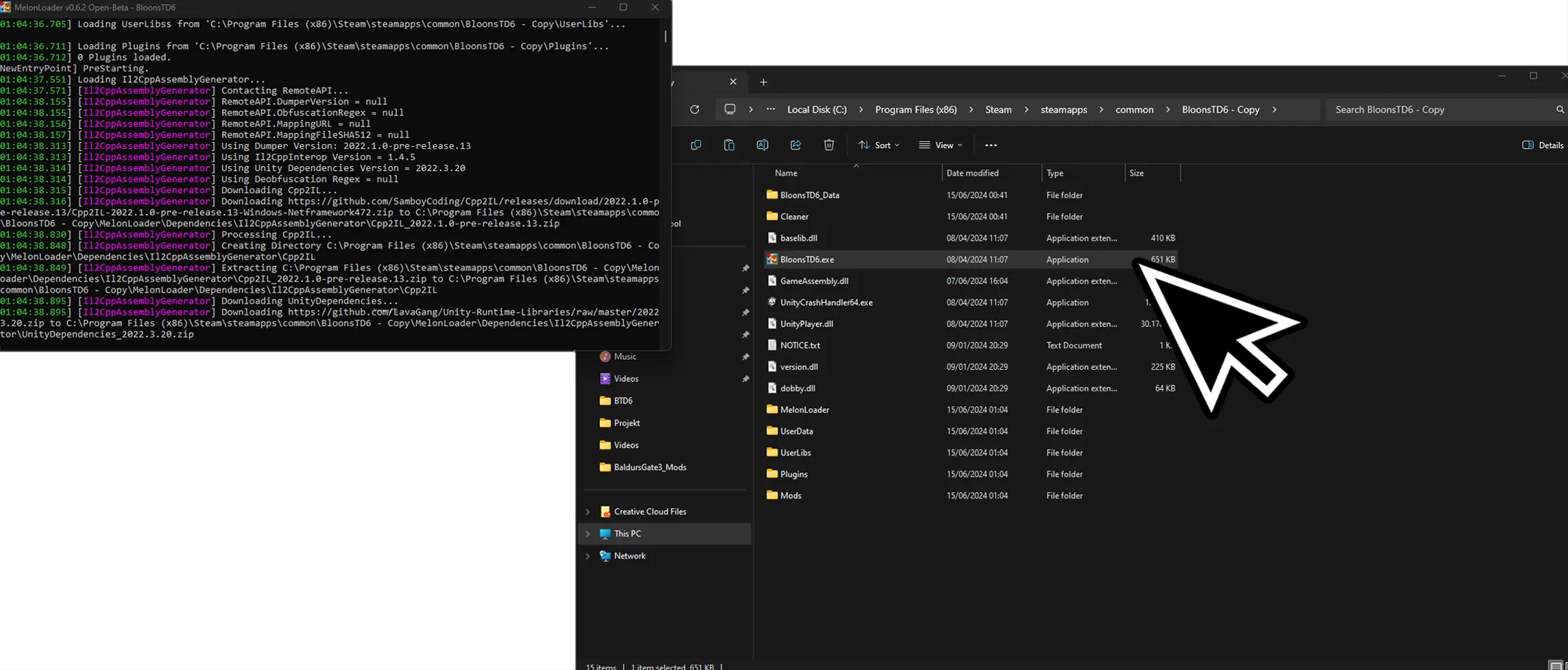Navigate to the steamapps breadcrumb
The height and width of the screenshot is (670, 1568).
pos(1063,109)
